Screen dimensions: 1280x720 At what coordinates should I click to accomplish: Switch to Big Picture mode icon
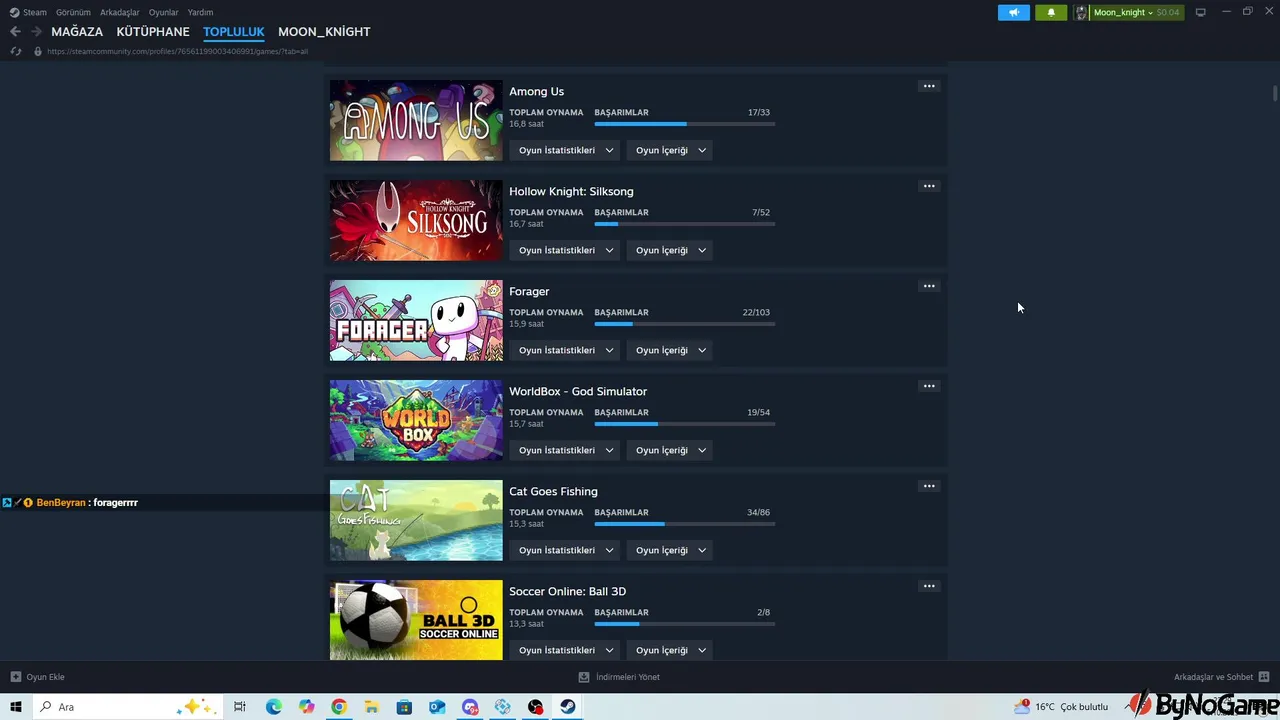(x=1201, y=12)
